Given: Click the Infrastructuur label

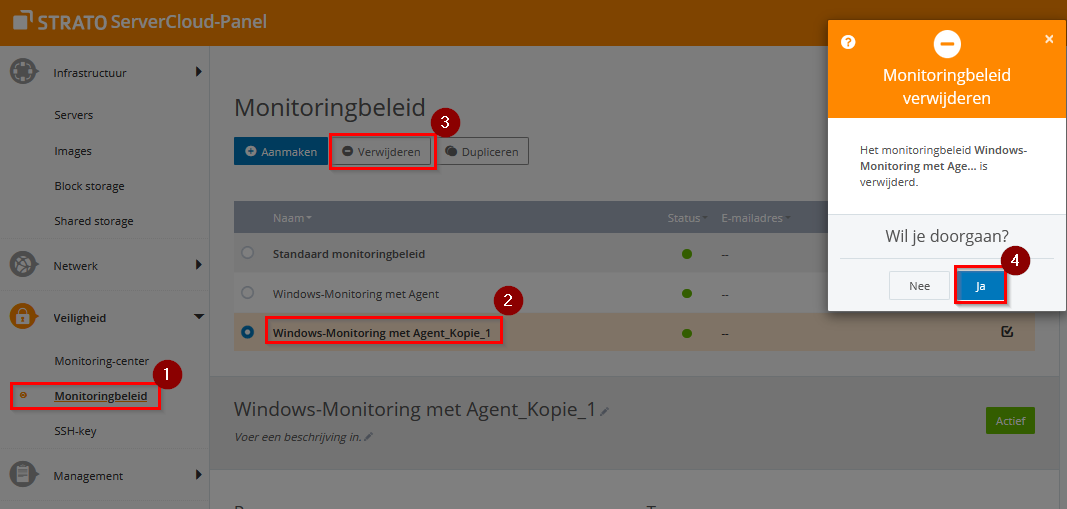Looking at the screenshot, I should (x=90, y=71).
